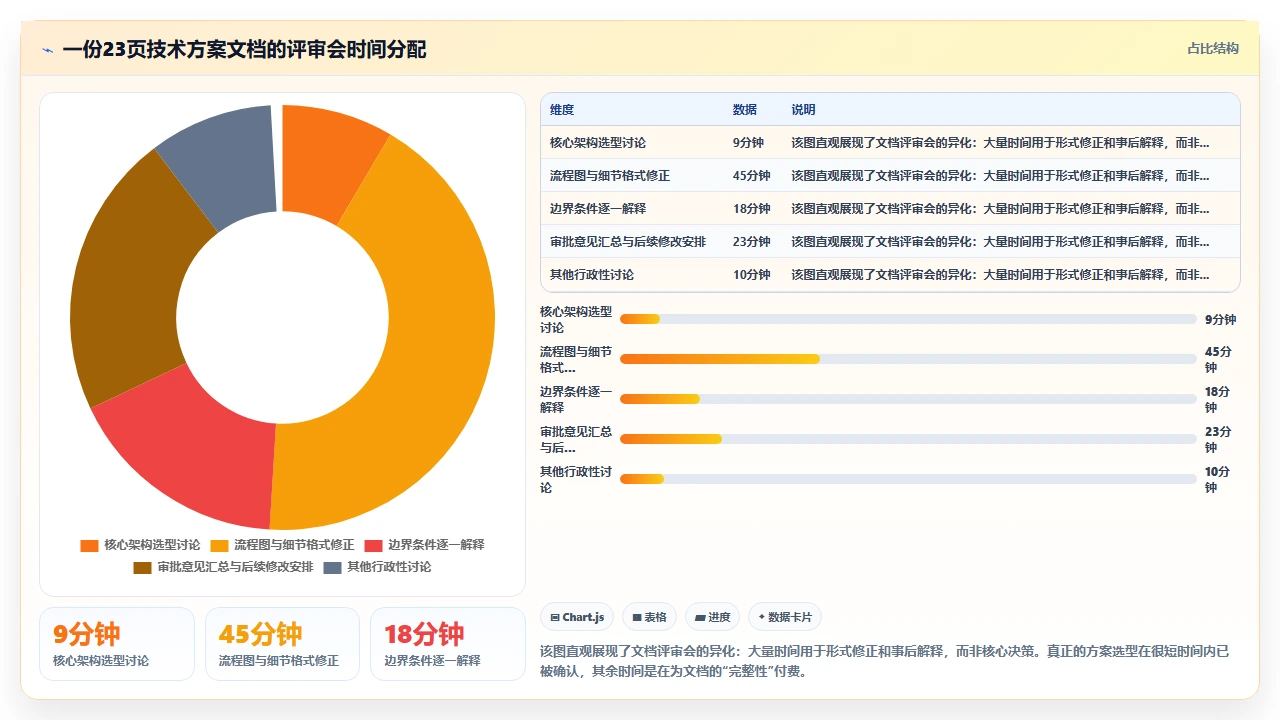Viewport: 1280px width, 720px height.
Task: Select the Chart.js chip
Action: pyautogui.click(x=577, y=617)
